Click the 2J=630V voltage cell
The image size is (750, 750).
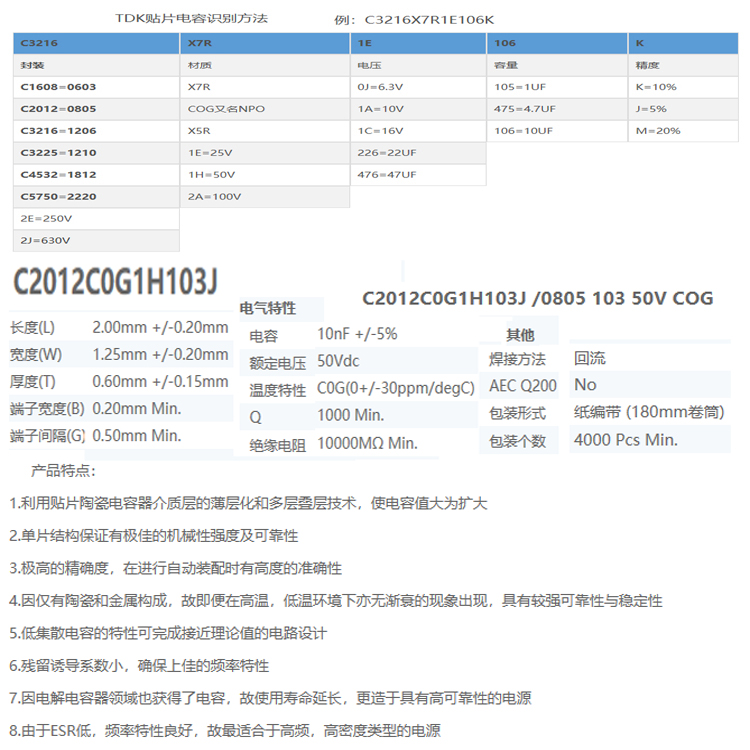pyautogui.click(x=46, y=240)
